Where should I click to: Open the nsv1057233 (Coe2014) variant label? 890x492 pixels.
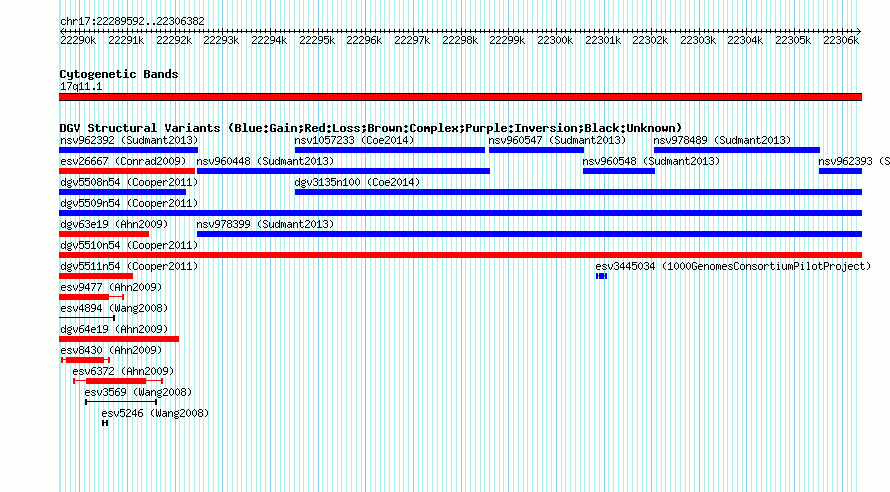coord(354,140)
